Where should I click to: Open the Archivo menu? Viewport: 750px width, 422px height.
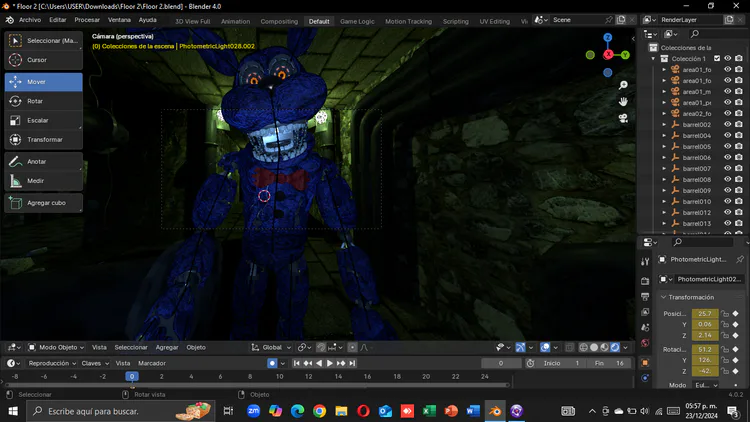pyautogui.click(x=30, y=20)
